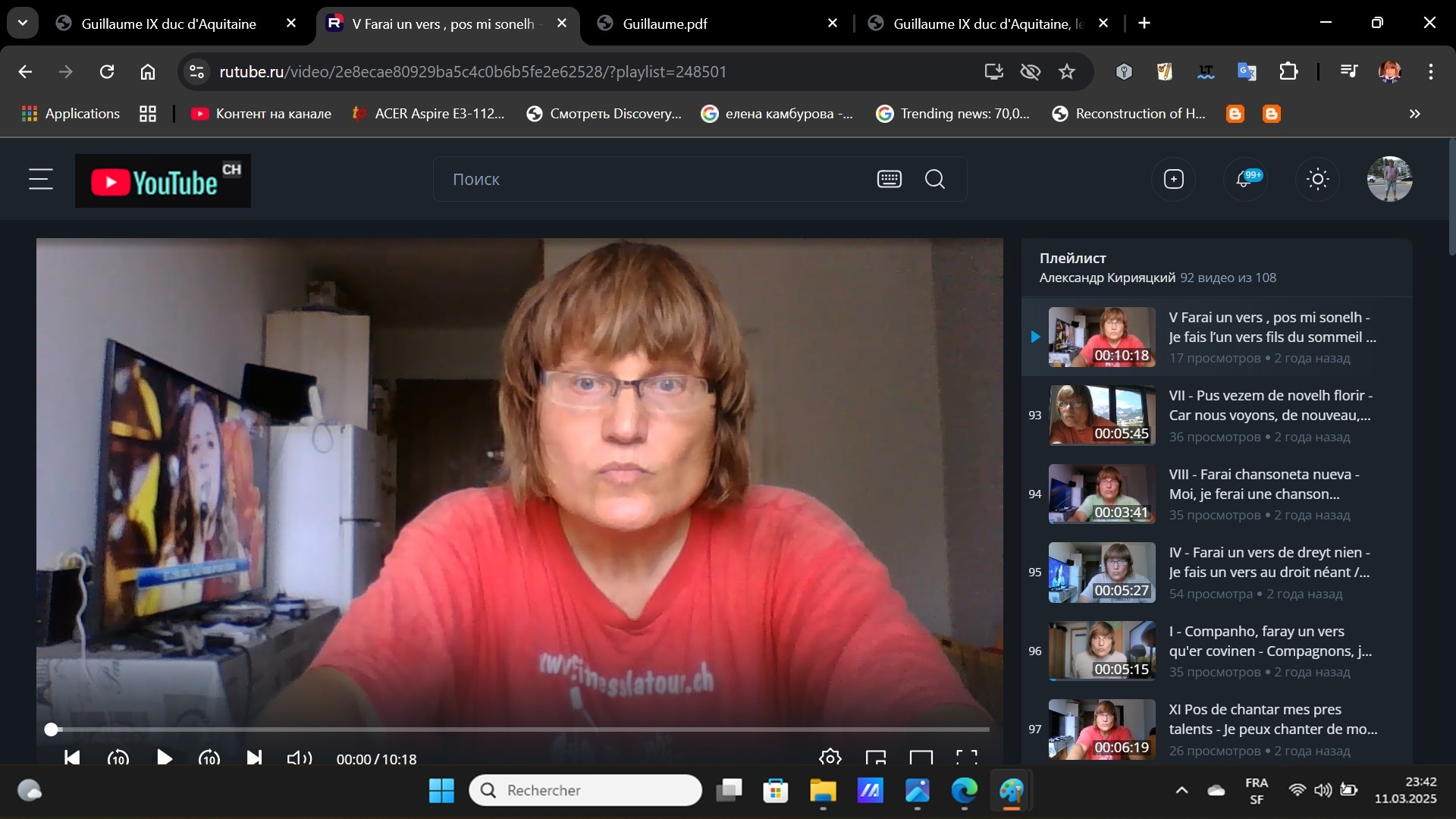Toggle the light/dark theme sun icon
This screenshot has width=1456, height=819.
(x=1317, y=180)
